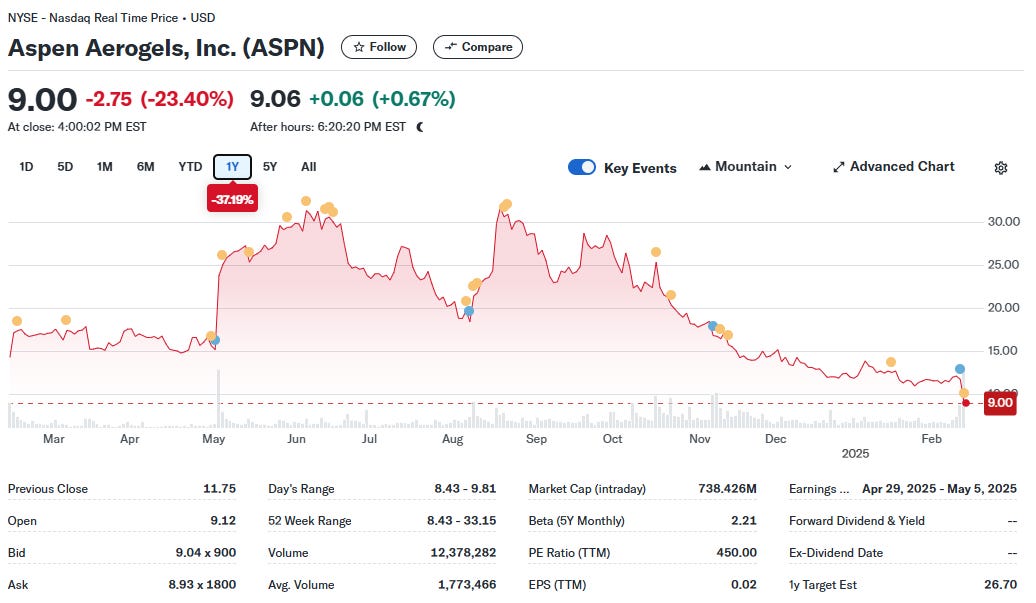Click the blue key event dot in February
Viewport: 1036px width, 603px height.
[959, 369]
